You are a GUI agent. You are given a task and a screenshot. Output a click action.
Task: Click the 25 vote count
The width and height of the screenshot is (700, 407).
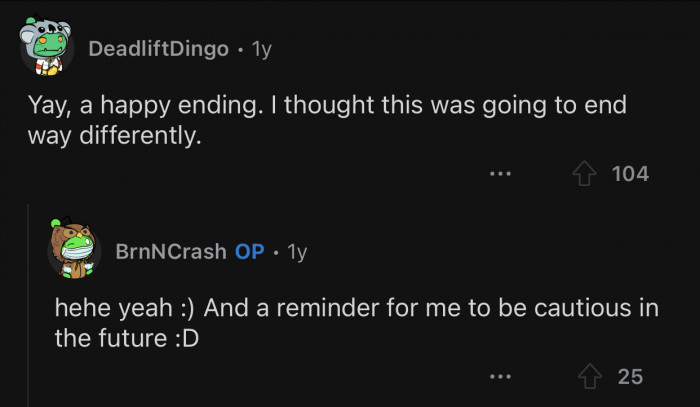[630, 377]
